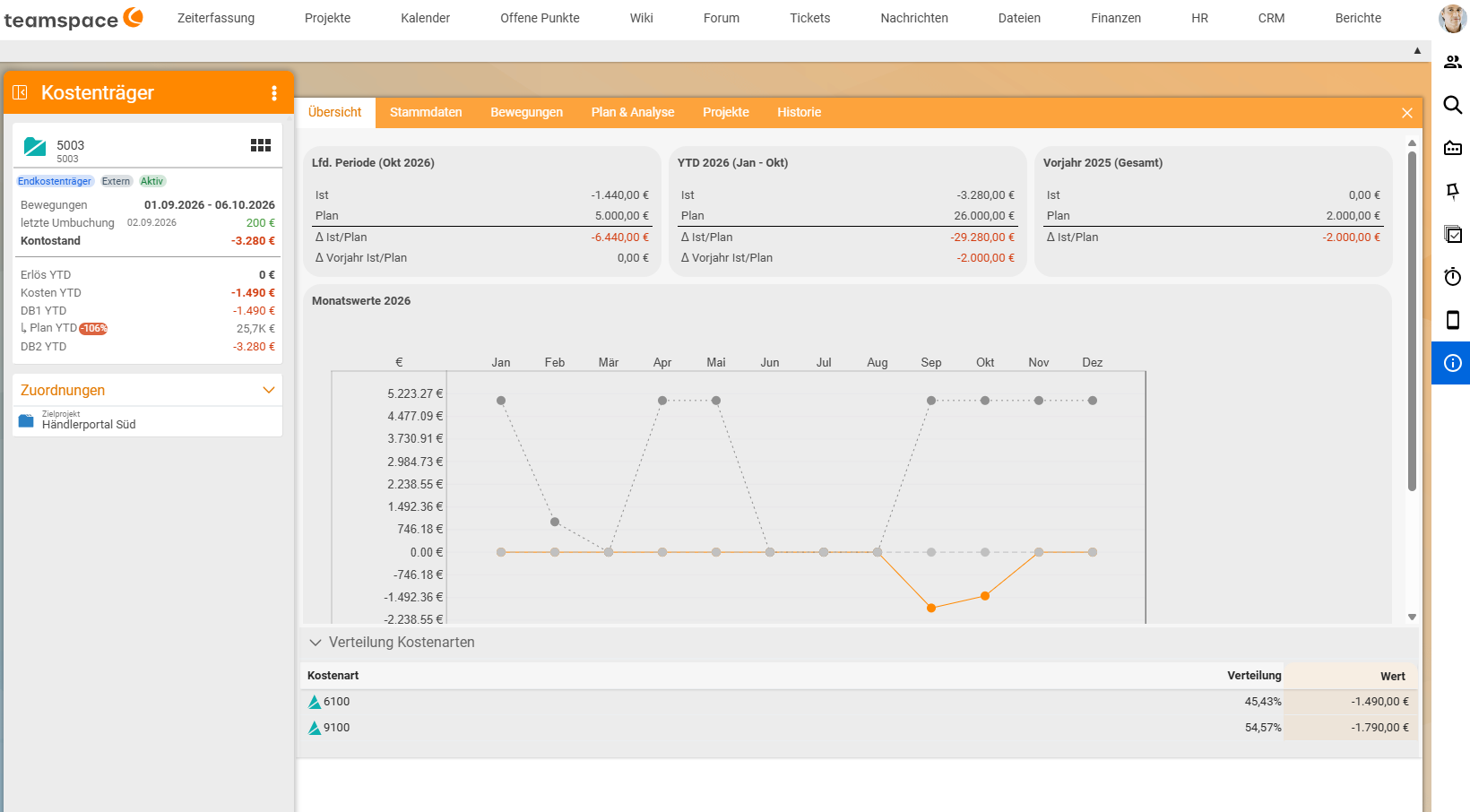The image size is (1470, 812).
Task: Open search from the right sidebar
Action: (x=1453, y=105)
